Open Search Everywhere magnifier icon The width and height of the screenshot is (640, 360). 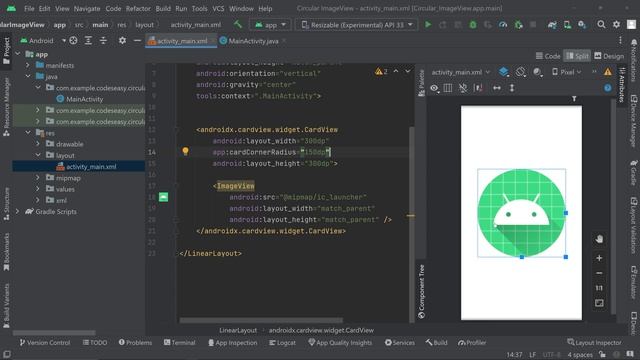point(601,24)
